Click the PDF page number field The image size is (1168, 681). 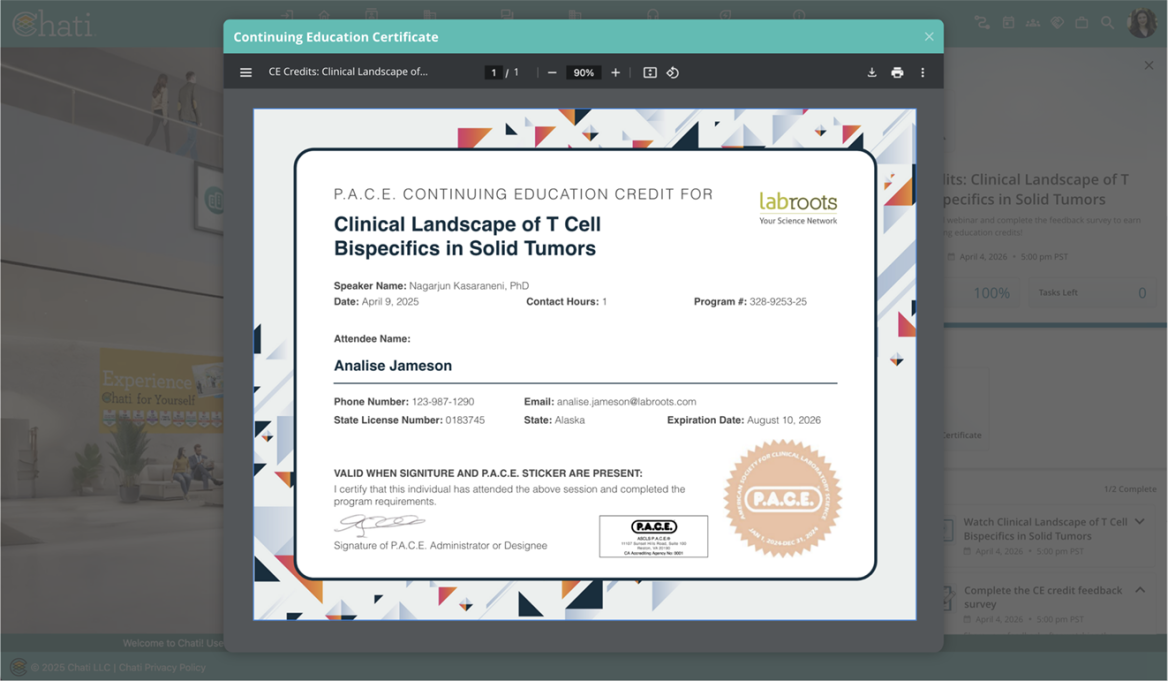tap(493, 72)
